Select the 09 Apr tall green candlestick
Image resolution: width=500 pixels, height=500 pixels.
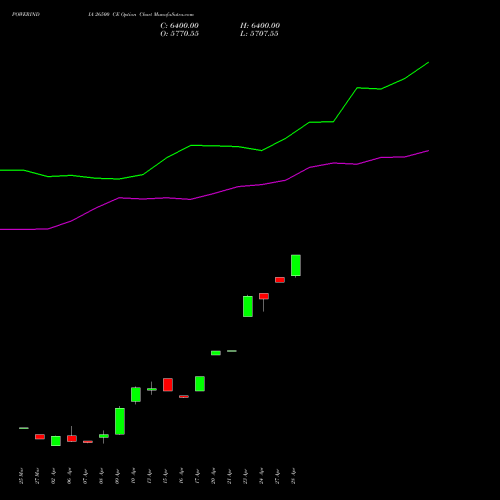point(120,421)
